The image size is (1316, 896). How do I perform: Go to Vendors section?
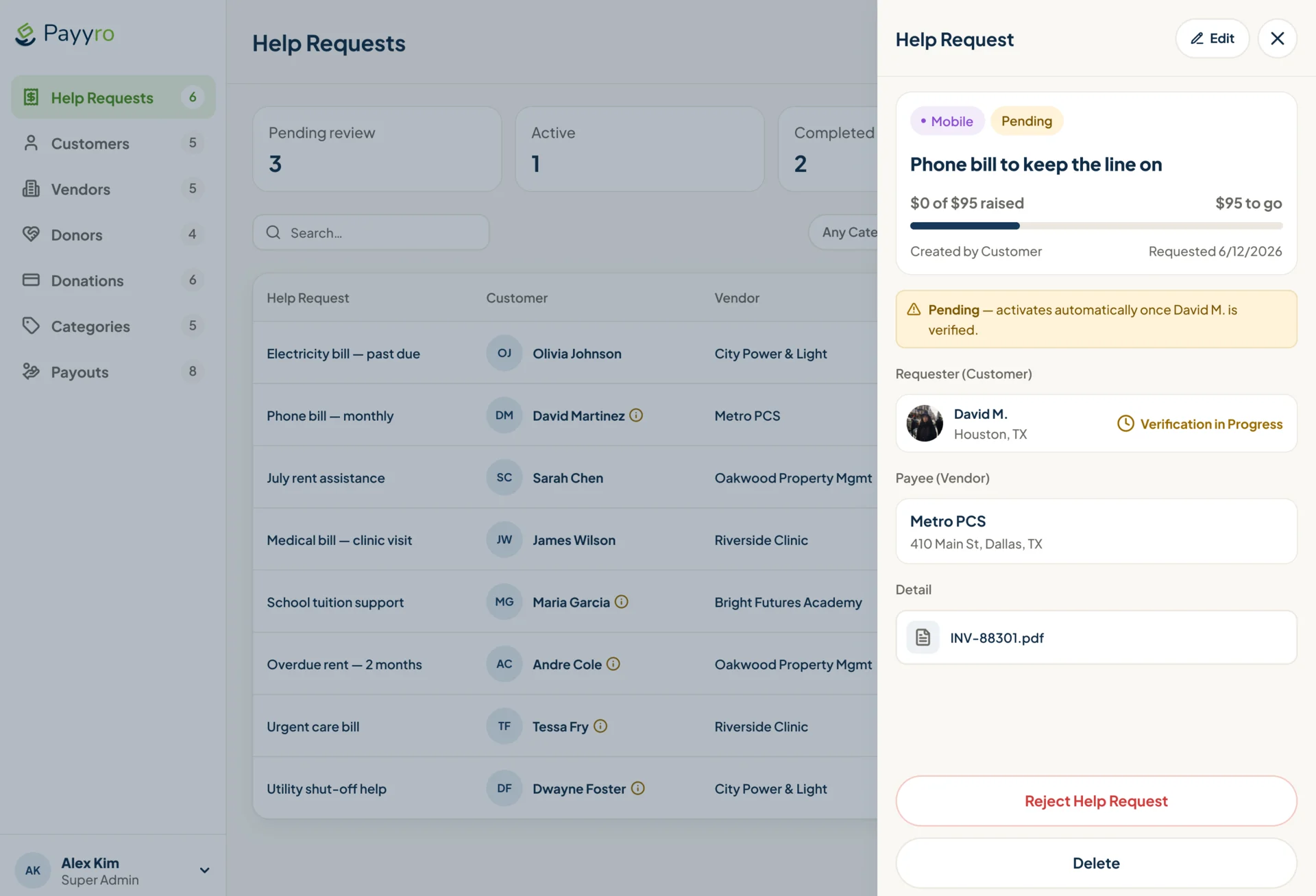click(113, 189)
